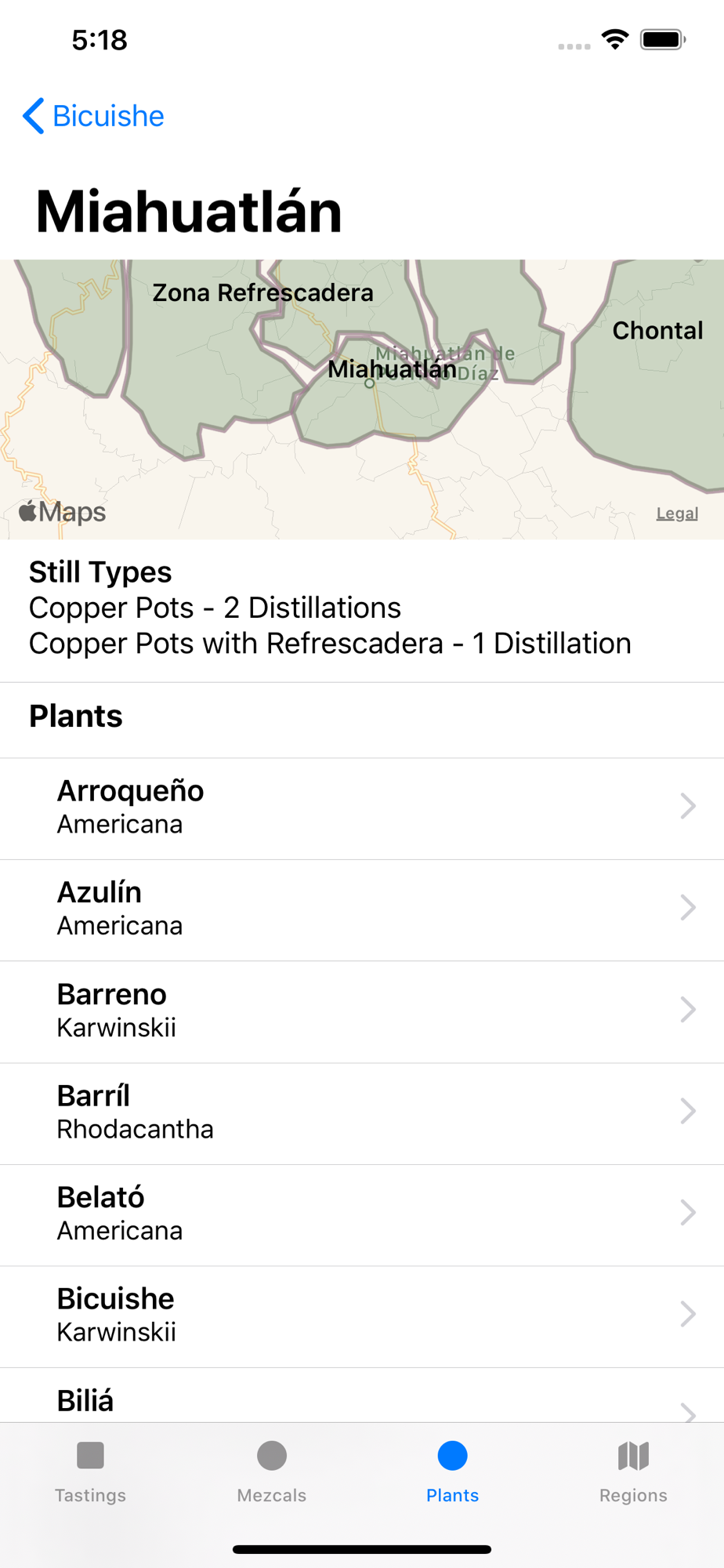
Task: Tap the Zona Refrescadera map region label
Action: click(x=262, y=293)
